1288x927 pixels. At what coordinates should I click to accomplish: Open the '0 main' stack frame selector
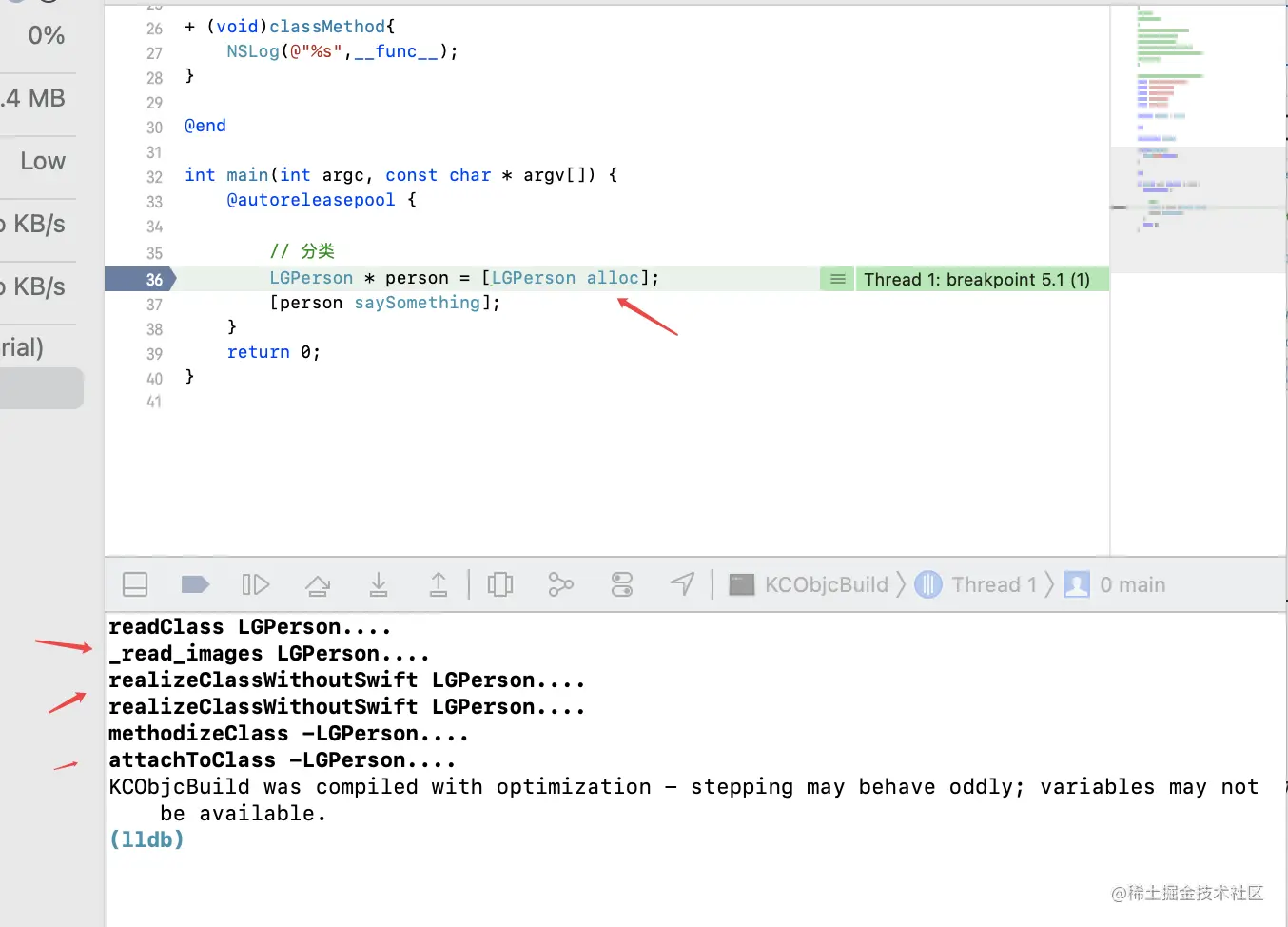tap(1115, 584)
